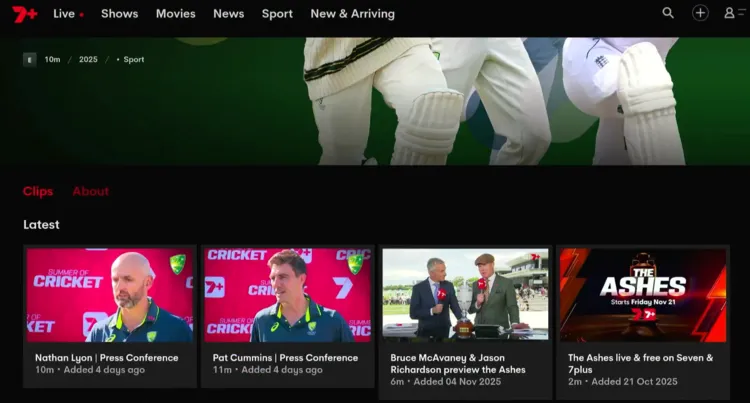
Task: Open the Sport menu item
Action: [277, 14]
